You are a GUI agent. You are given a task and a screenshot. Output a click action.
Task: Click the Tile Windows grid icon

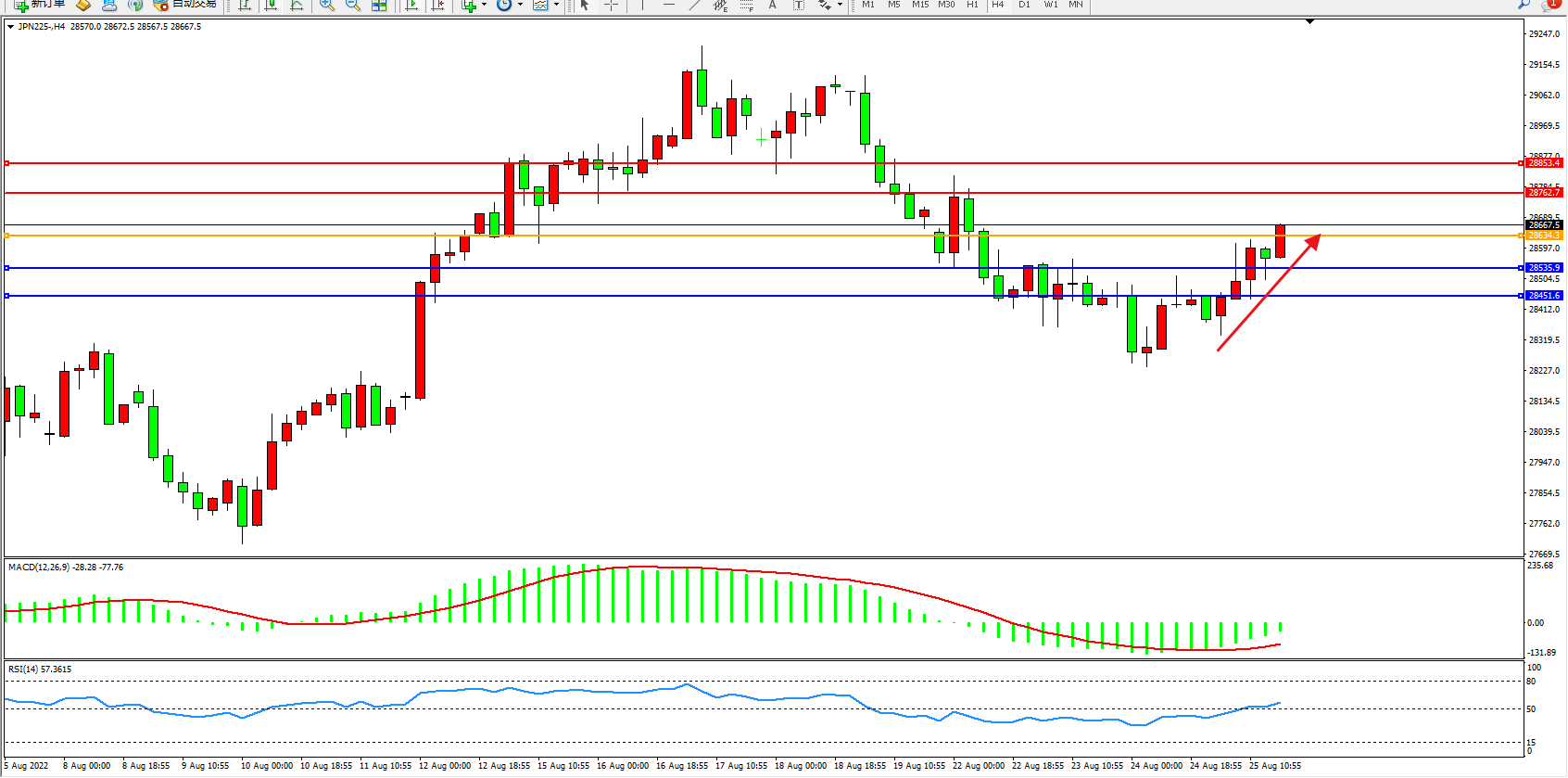pos(379,5)
